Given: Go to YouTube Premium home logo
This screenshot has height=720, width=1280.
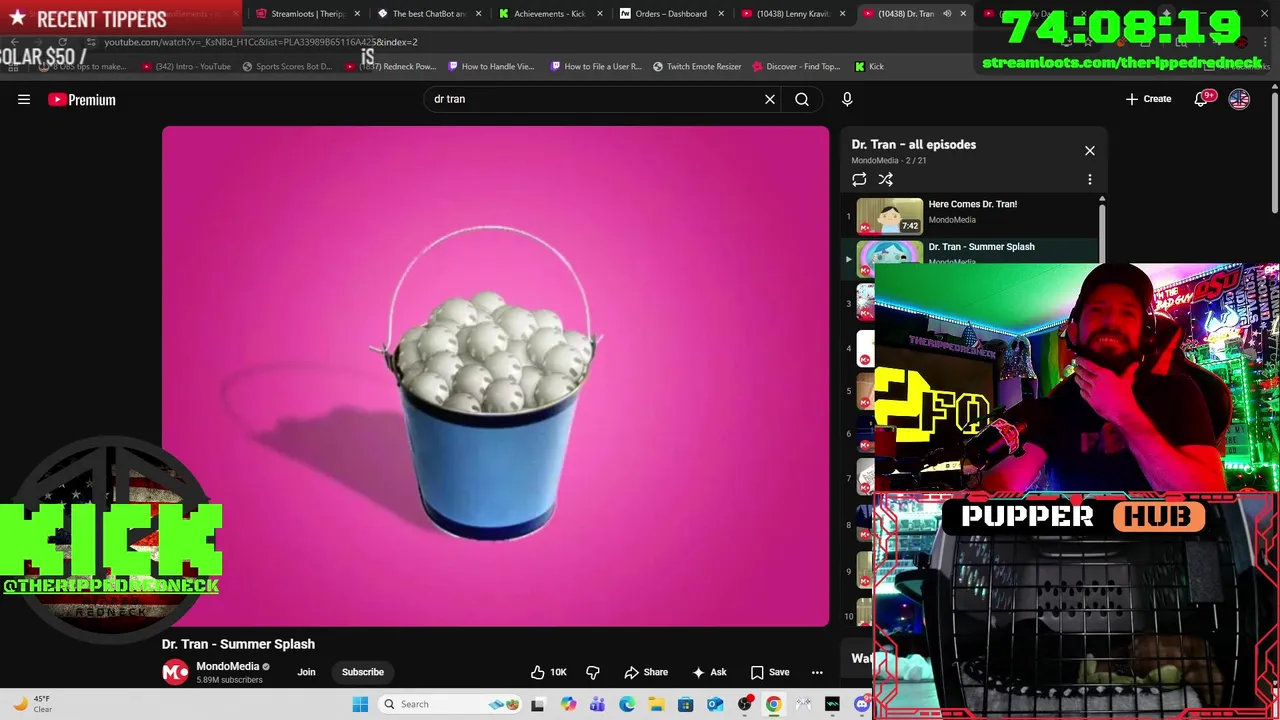Looking at the screenshot, I should (82, 99).
